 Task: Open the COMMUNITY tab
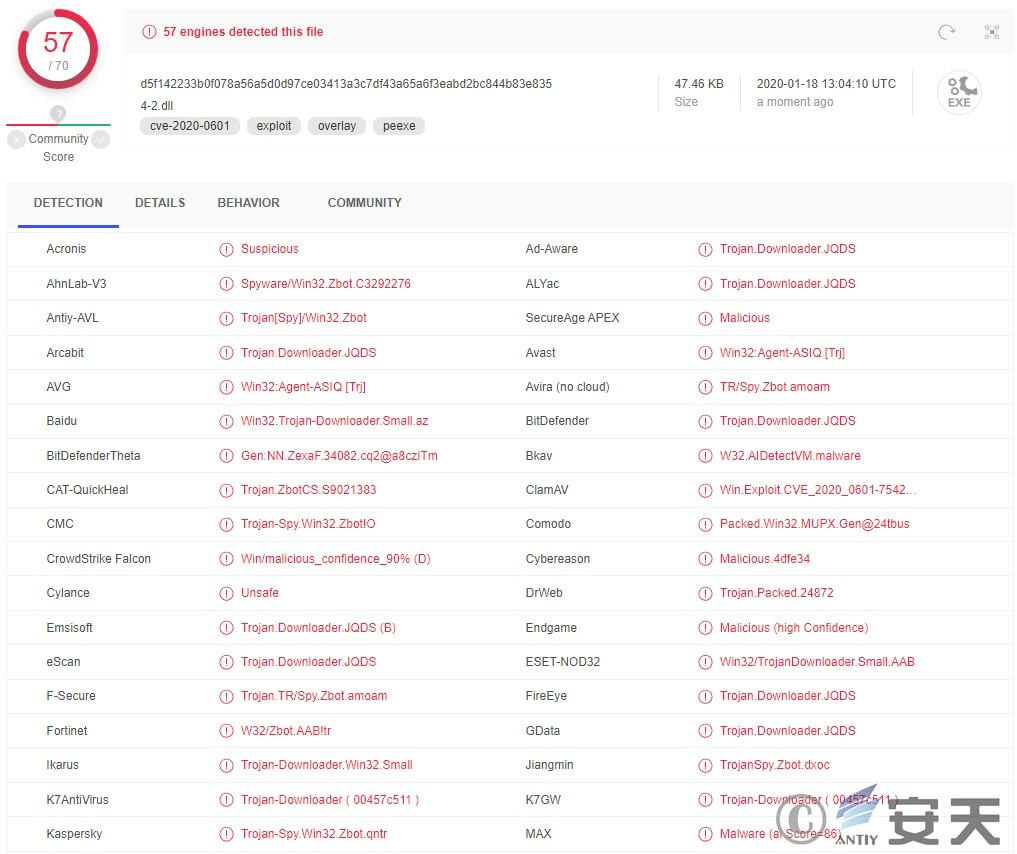[365, 203]
